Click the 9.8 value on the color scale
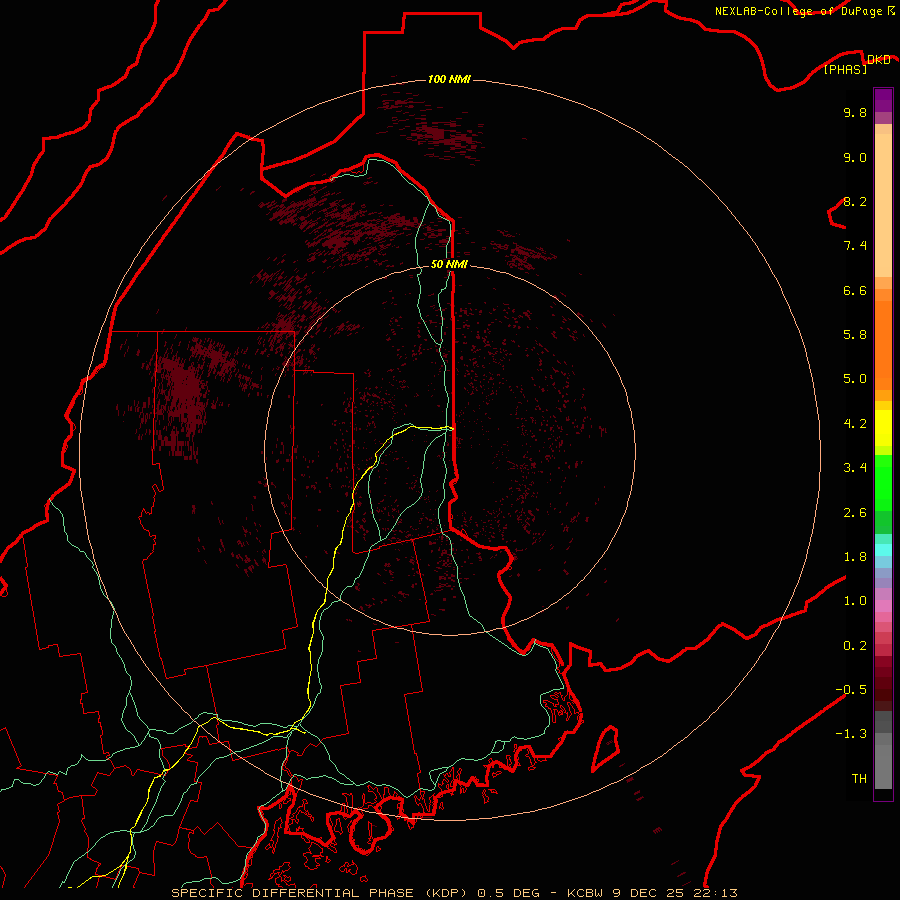 click(x=855, y=112)
